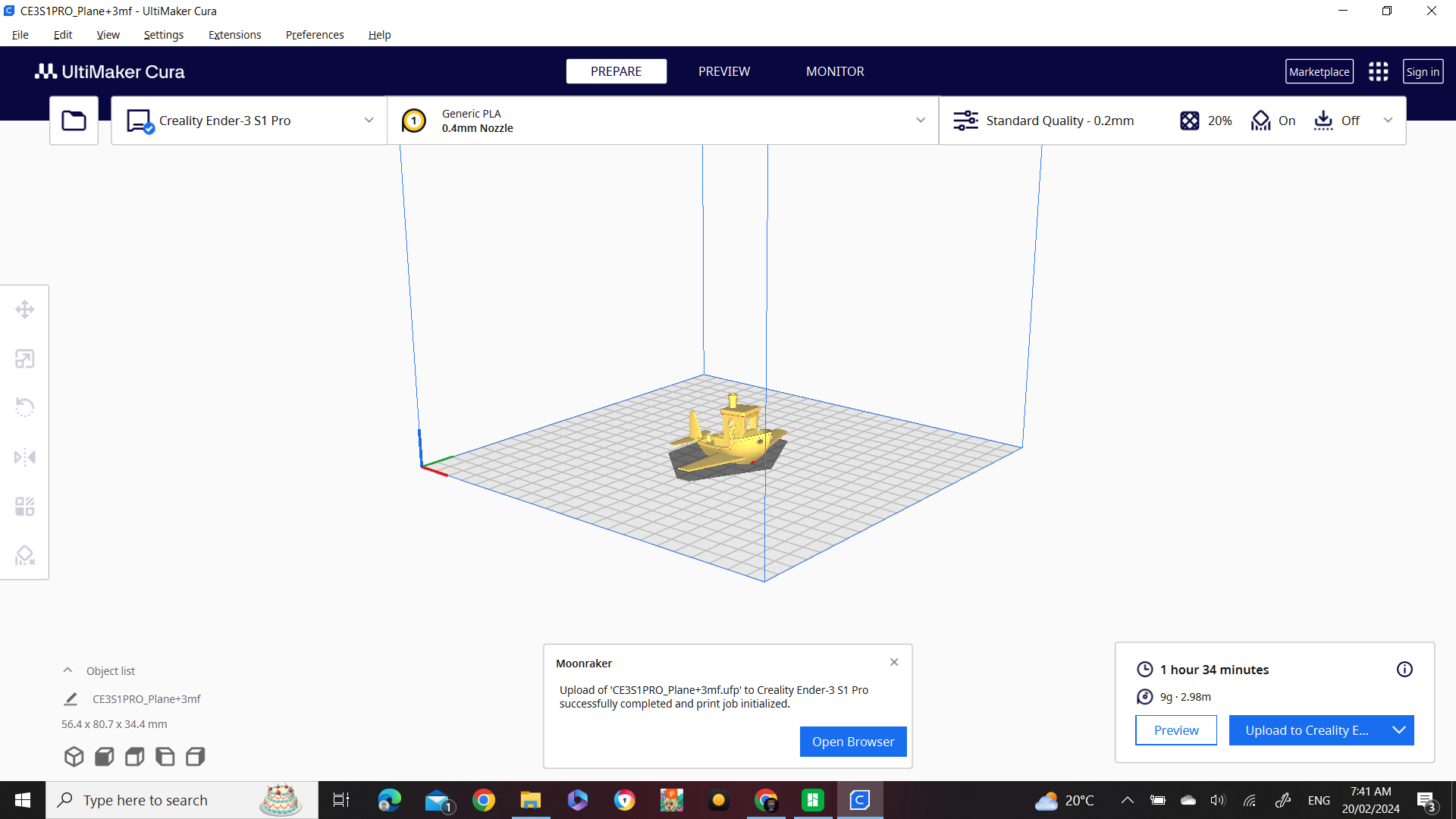Switch to right side view camera
The width and height of the screenshot is (1456, 819).
pyautogui.click(x=196, y=756)
